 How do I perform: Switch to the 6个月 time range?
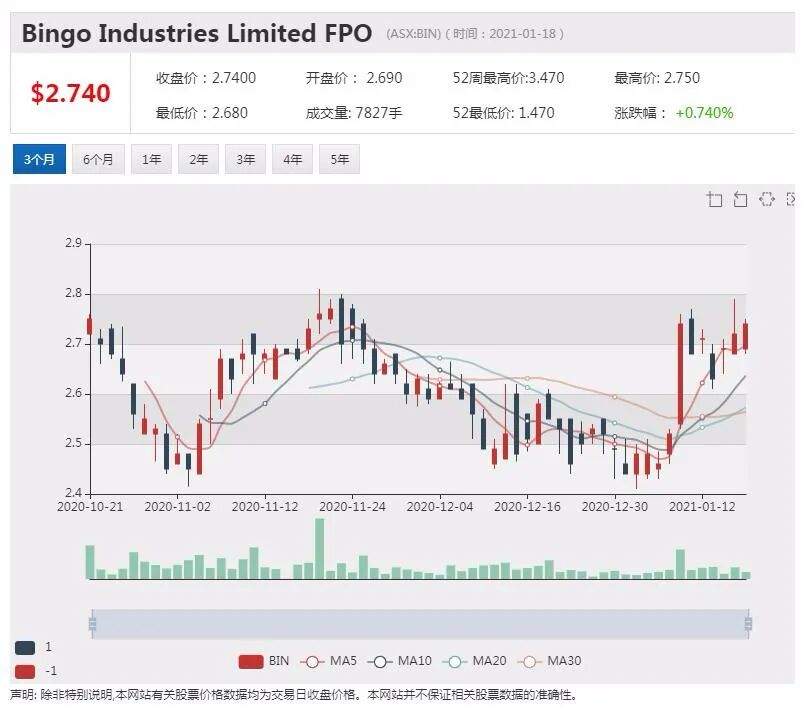coord(98,159)
